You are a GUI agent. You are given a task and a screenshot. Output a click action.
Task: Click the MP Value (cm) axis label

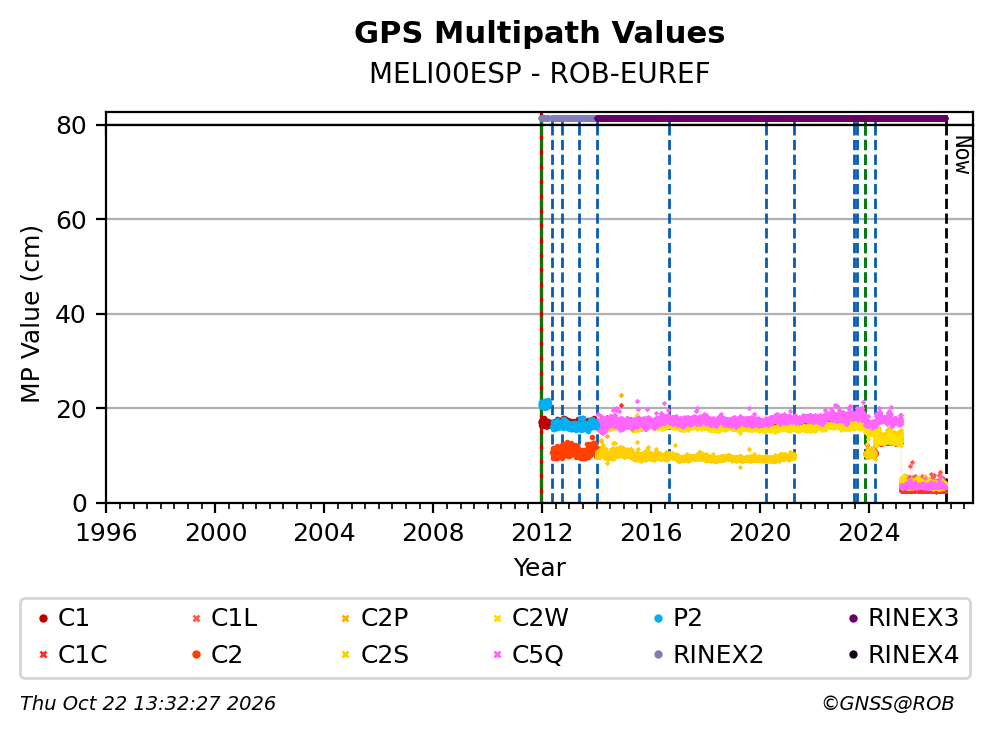click(x=30, y=314)
